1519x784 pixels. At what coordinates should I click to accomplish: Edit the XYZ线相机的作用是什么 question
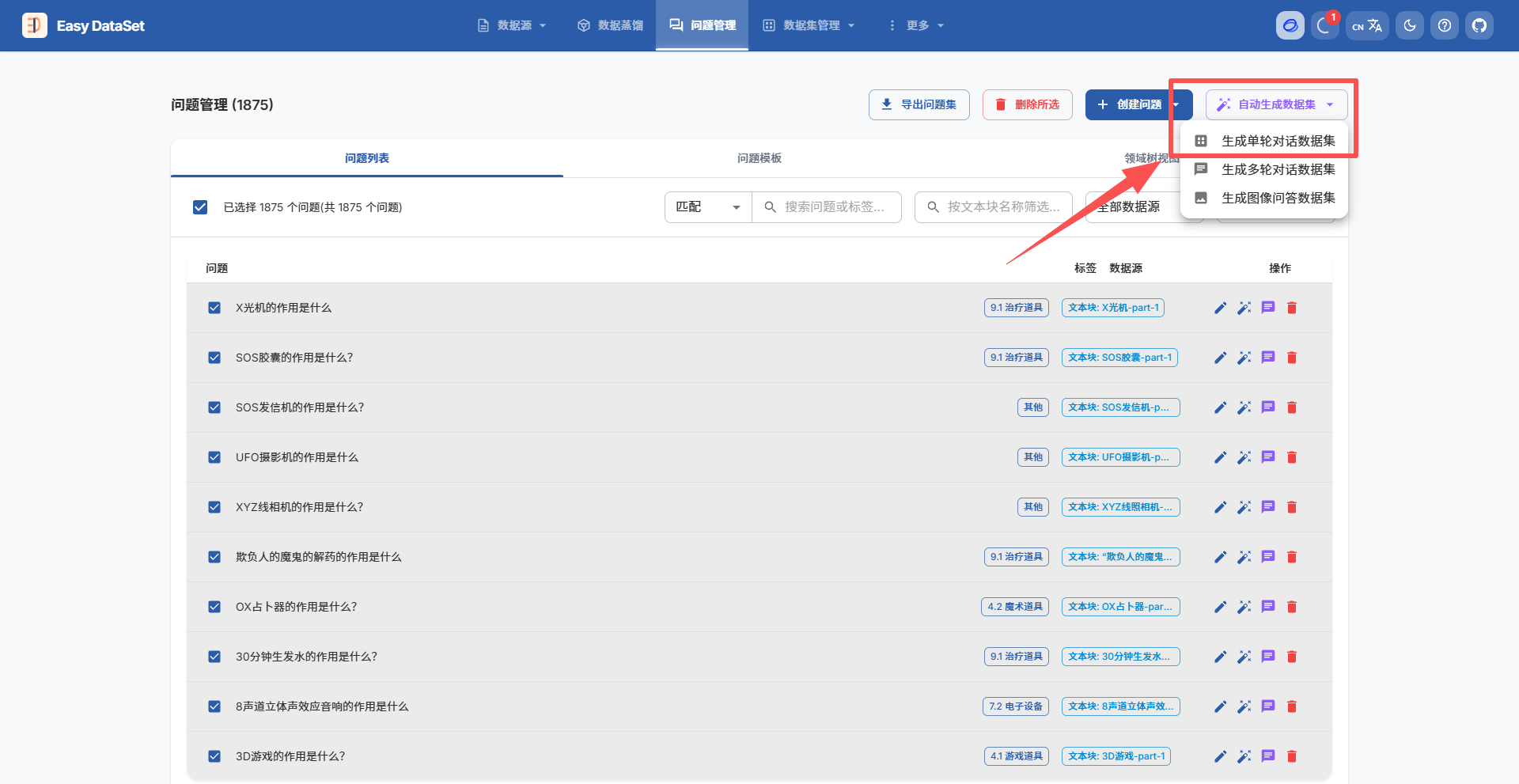1221,507
